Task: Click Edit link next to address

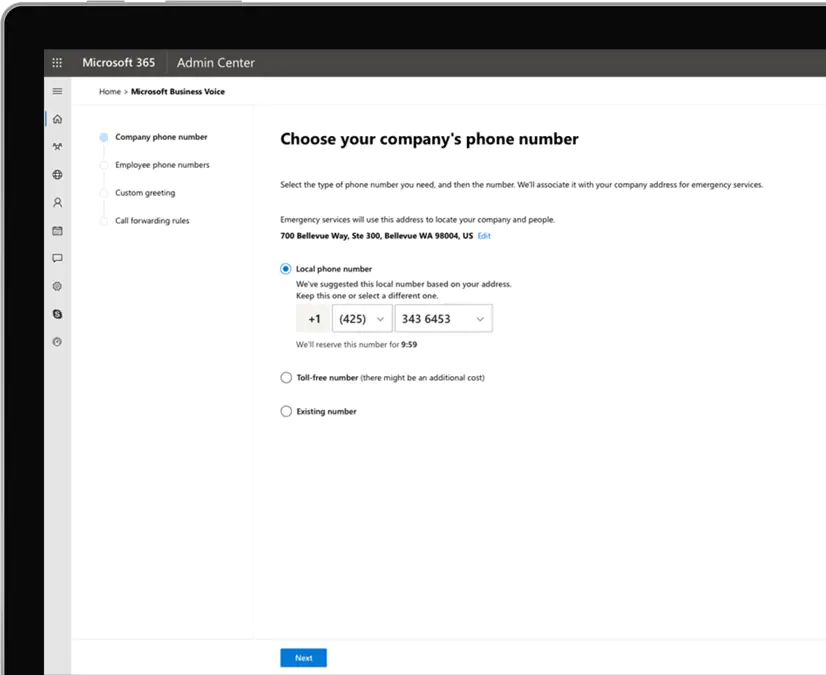Action: pyautogui.click(x=484, y=236)
